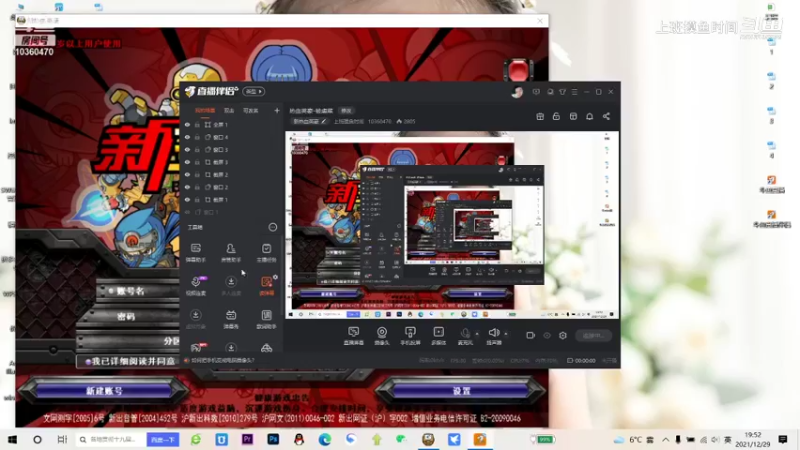The image size is (800, 450).
Task: Open the 多人连麦 tool in toolbox
Action: pyautogui.click(x=231, y=286)
